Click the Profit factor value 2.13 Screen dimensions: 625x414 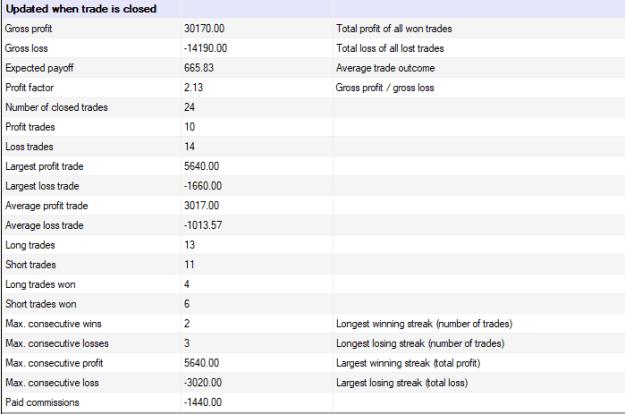193,87
